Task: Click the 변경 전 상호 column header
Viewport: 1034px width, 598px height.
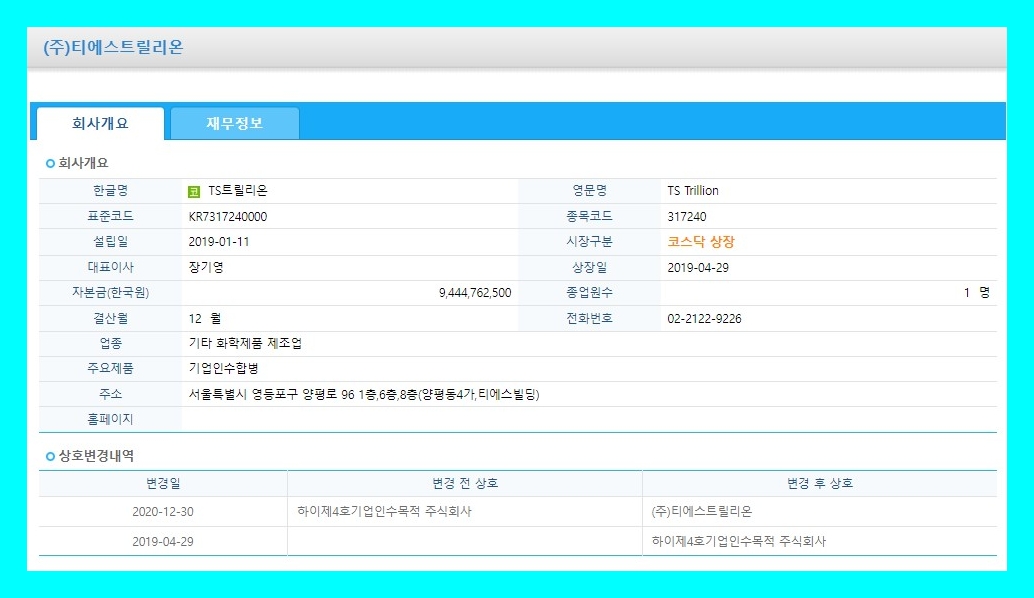Action: (465, 483)
